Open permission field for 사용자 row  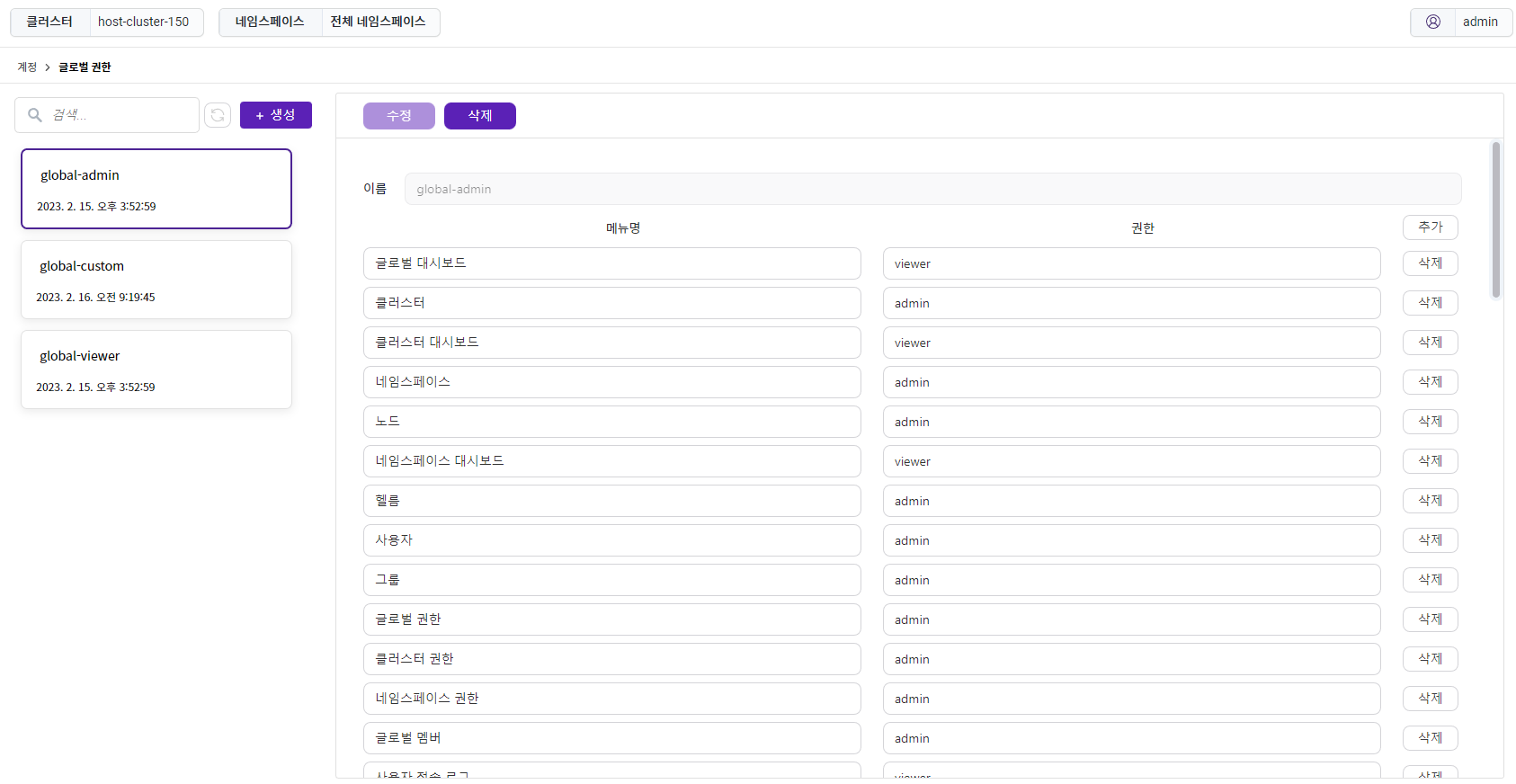point(1132,540)
